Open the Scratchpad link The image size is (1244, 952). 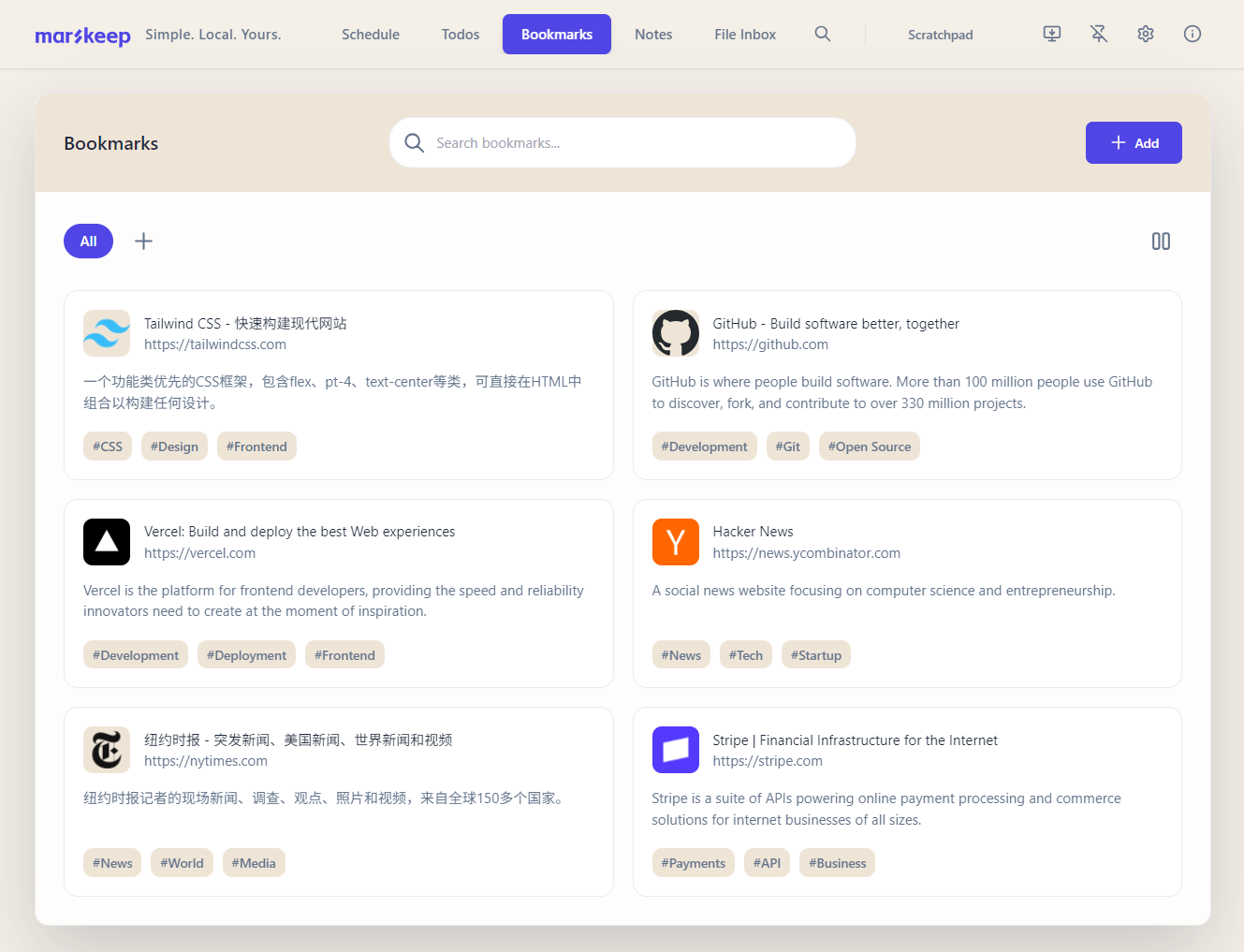click(941, 35)
